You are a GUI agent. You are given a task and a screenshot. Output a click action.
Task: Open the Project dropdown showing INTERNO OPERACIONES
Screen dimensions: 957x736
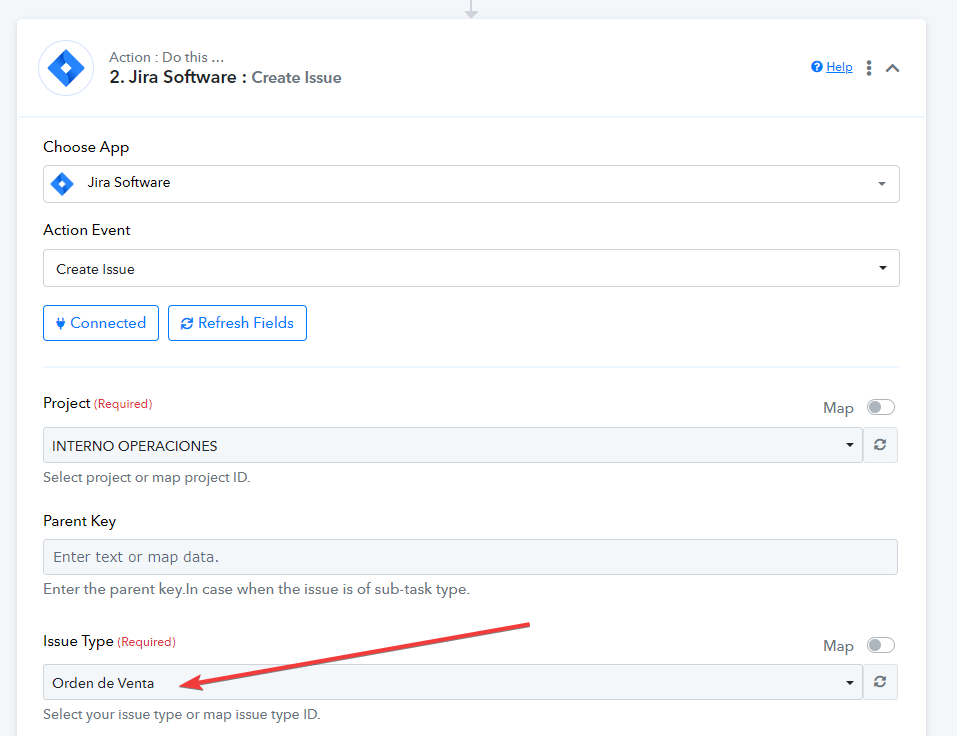[x=452, y=445]
